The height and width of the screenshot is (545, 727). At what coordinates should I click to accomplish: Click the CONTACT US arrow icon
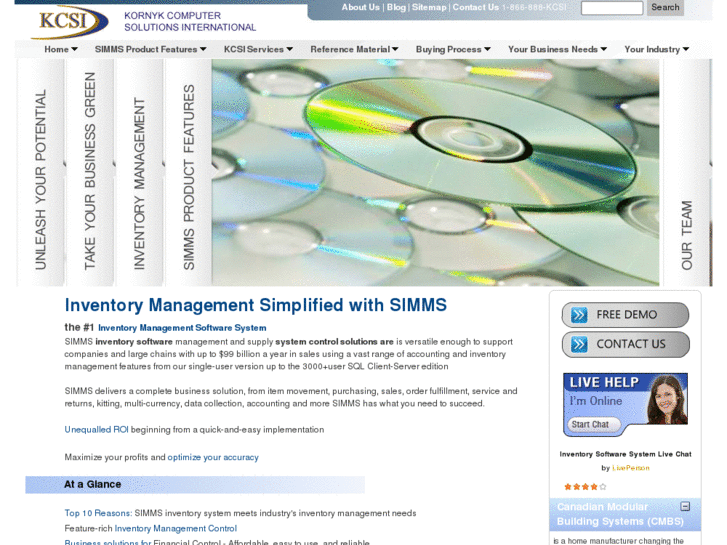pyautogui.click(x=579, y=345)
